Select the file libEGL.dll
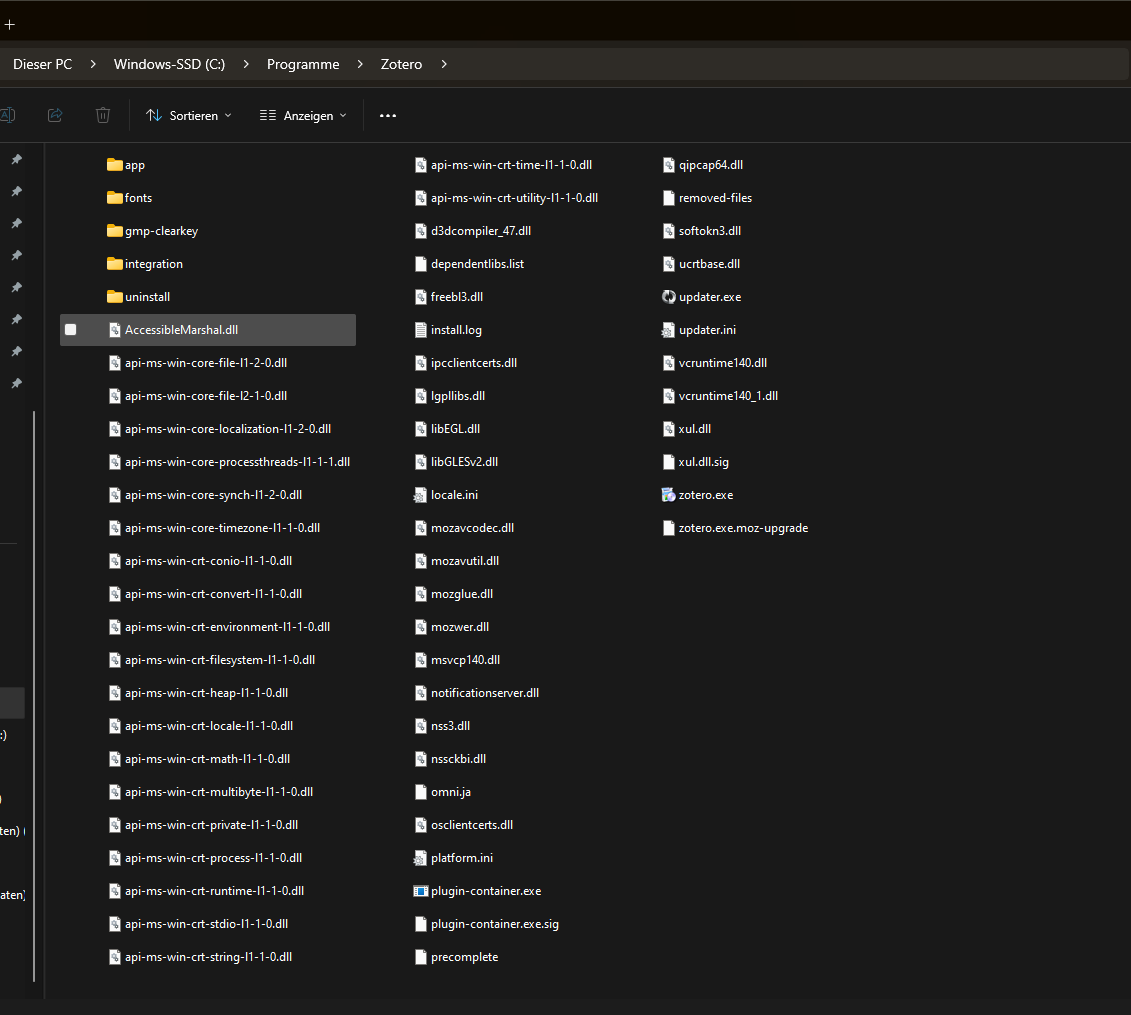The width and height of the screenshot is (1131, 1015). (455, 429)
